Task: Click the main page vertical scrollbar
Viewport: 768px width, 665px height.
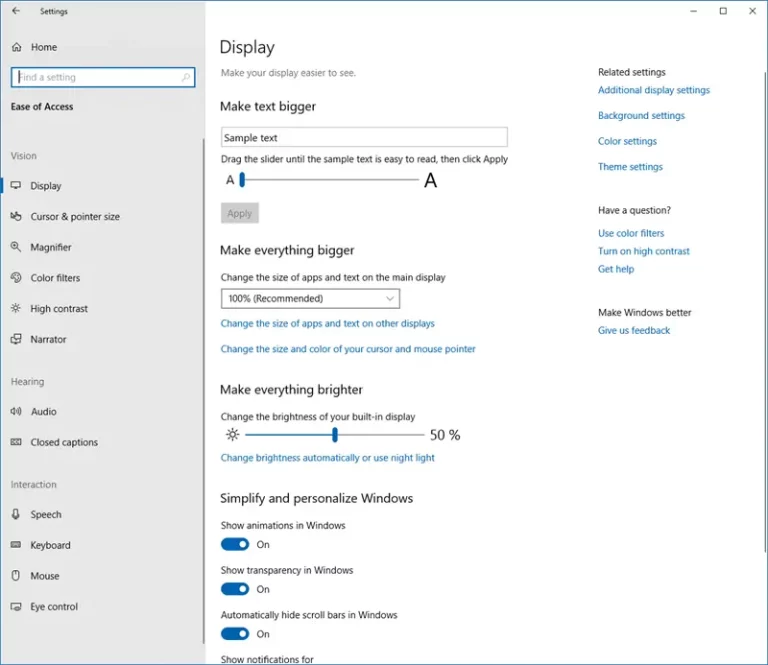Action: 765,312
